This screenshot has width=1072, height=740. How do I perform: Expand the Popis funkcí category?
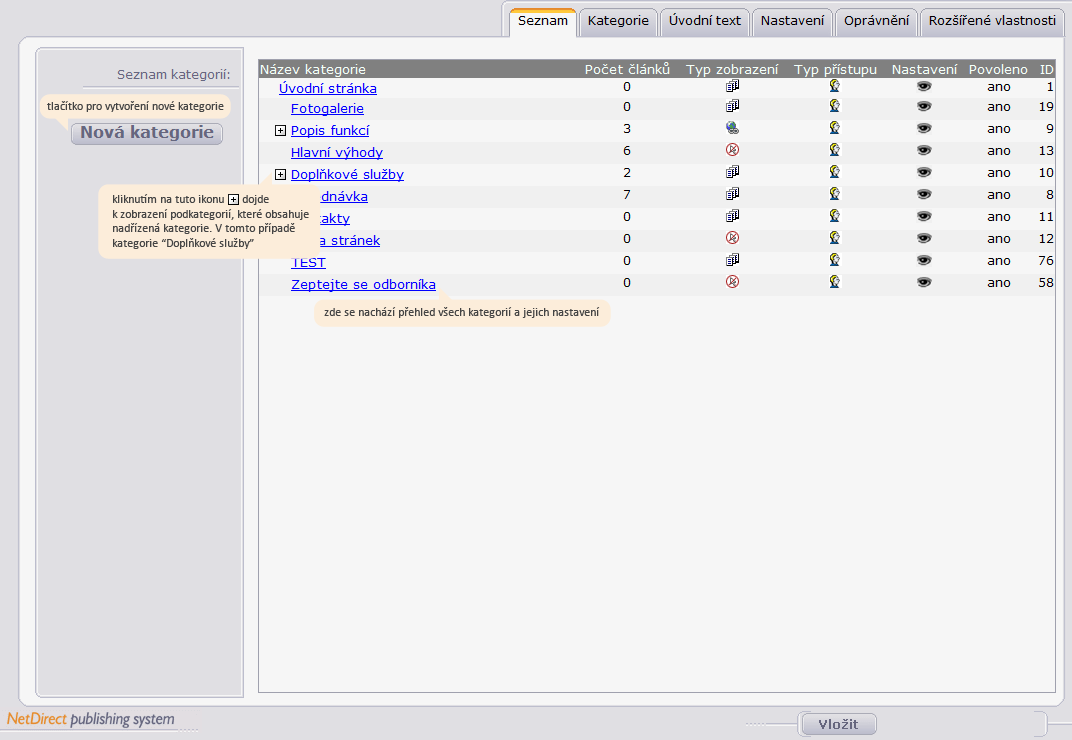tap(280, 131)
